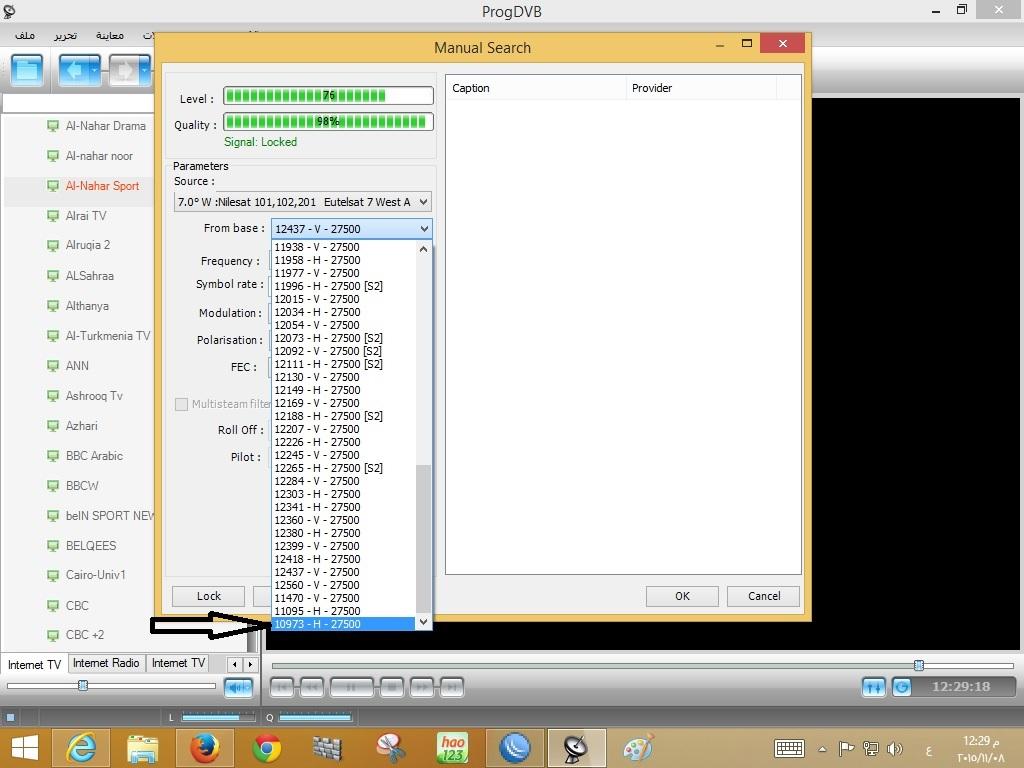Image resolution: width=1024 pixels, height=768 pixels.
Task: Click the playback seek slider handle
Action: (x=919, y=665)
